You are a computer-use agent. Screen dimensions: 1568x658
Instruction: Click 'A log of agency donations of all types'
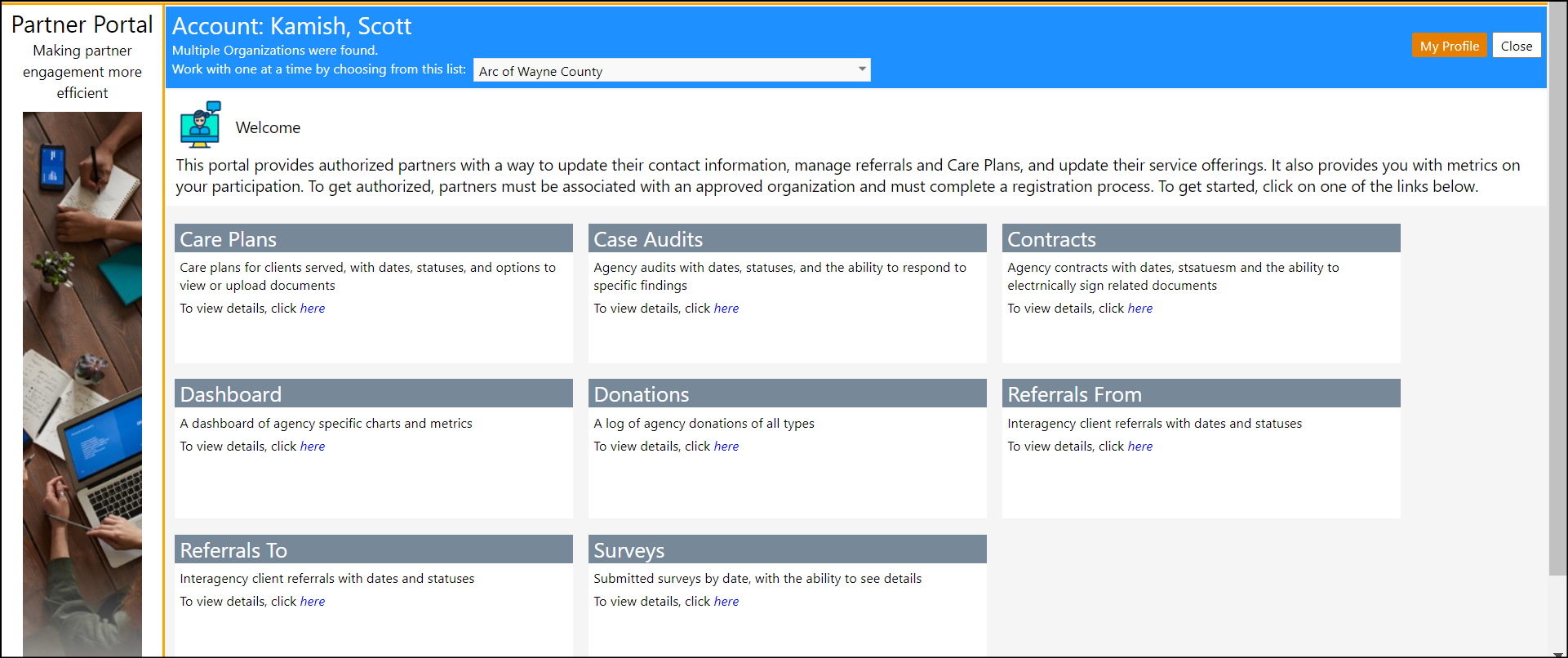704,424
